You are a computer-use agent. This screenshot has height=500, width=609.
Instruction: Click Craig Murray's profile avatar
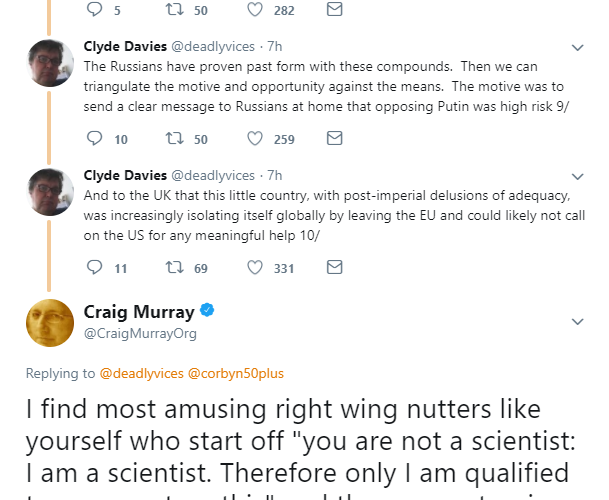50,322
